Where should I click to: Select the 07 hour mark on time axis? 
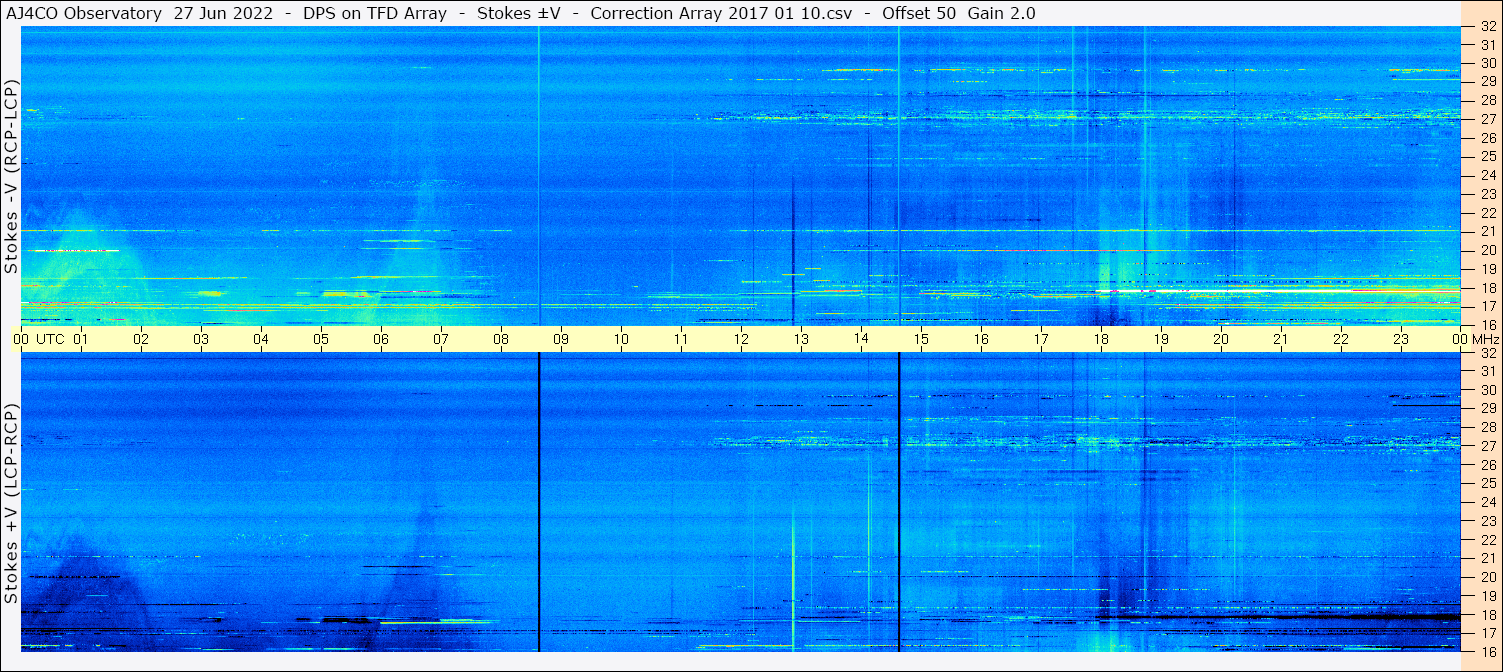pyautogui.click(x=441, y=339)
